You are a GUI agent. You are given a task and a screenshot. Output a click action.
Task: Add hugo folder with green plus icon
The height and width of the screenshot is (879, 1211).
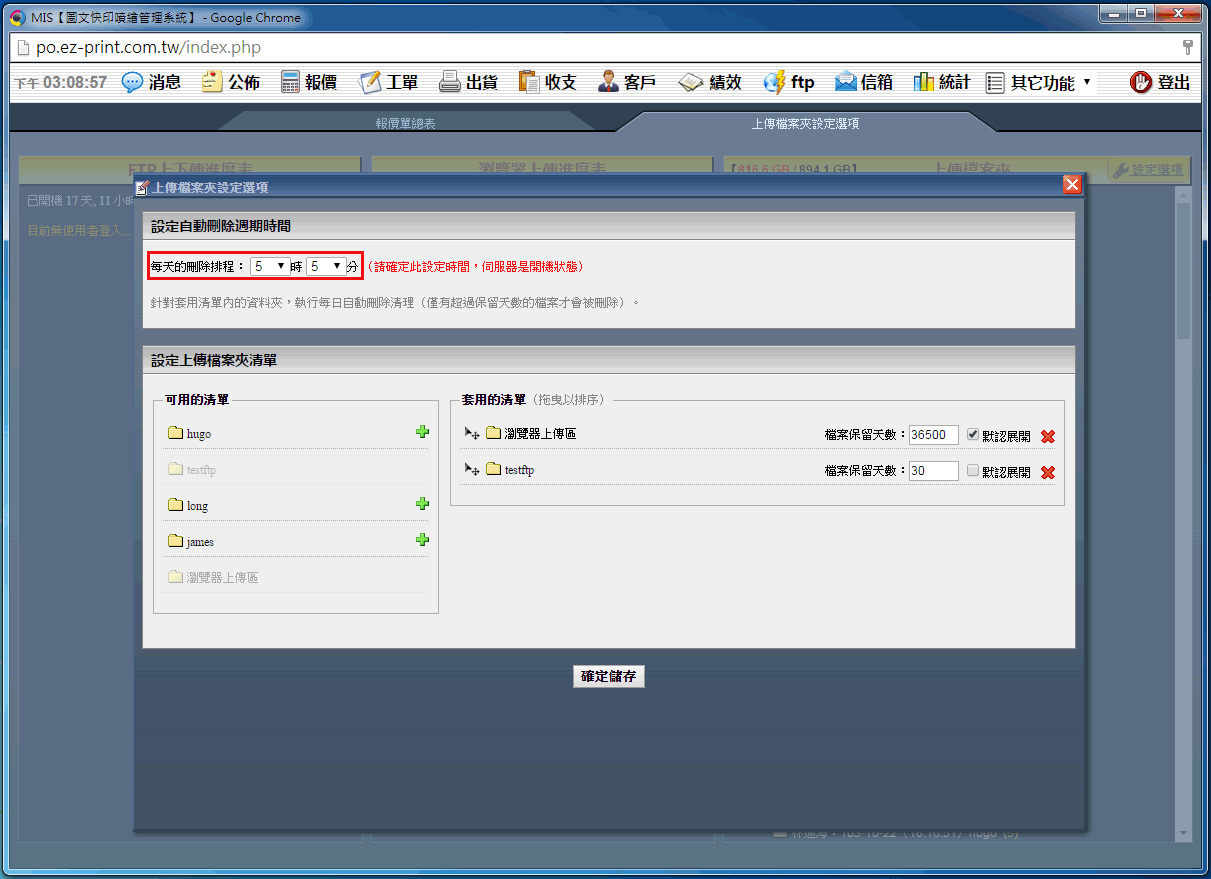[422, 432]
